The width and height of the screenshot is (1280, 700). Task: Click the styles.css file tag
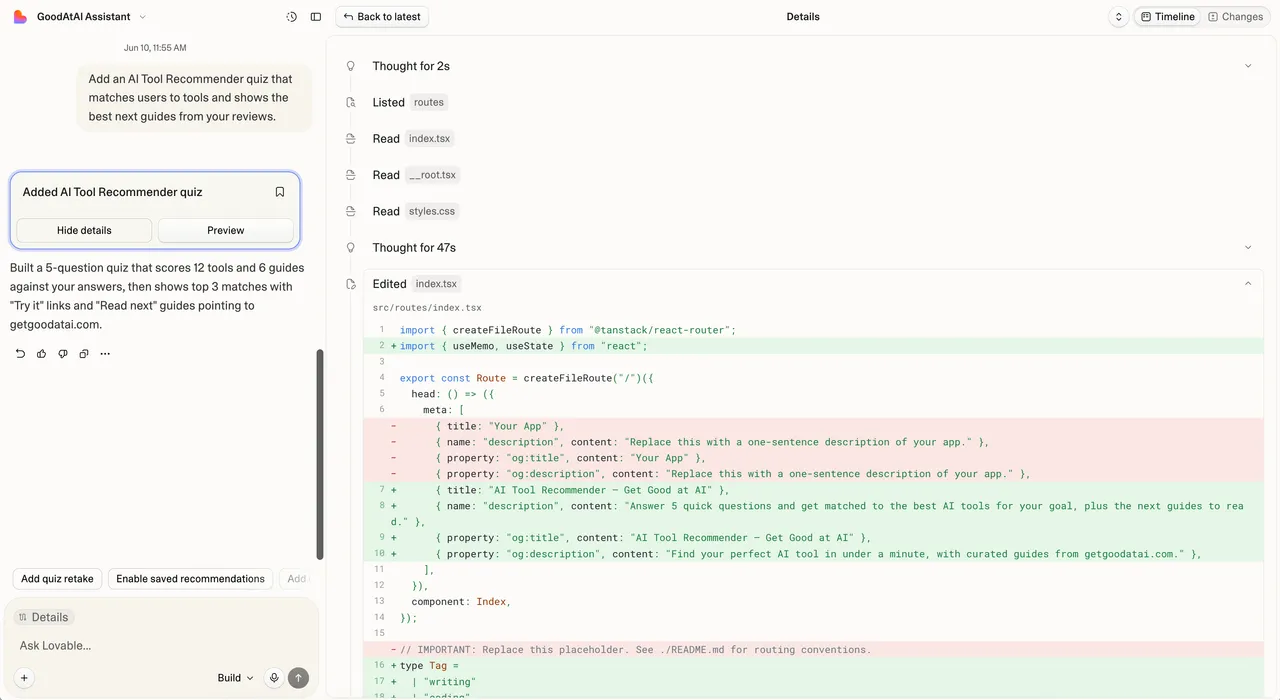click(x=432, y=211)
